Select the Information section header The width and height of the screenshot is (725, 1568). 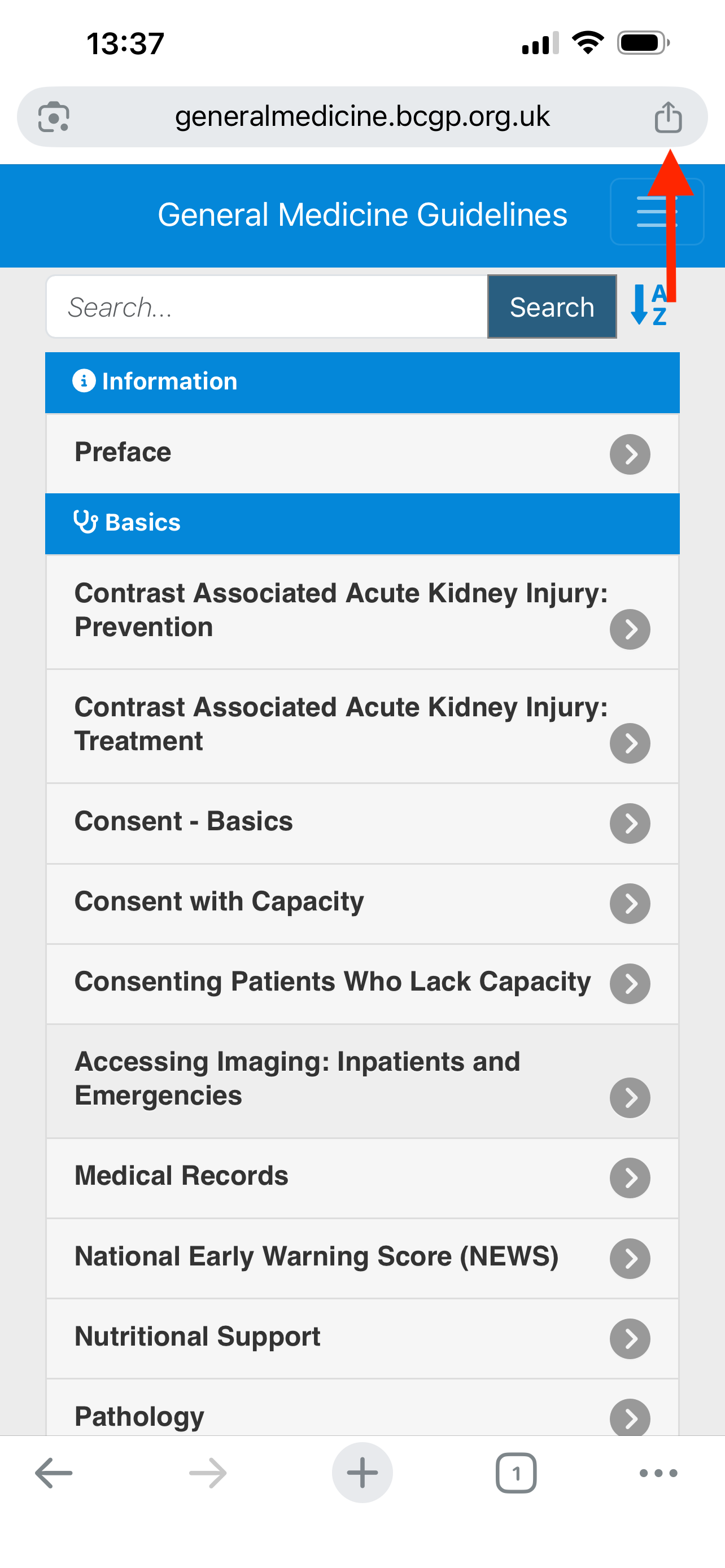click(362, 382)
